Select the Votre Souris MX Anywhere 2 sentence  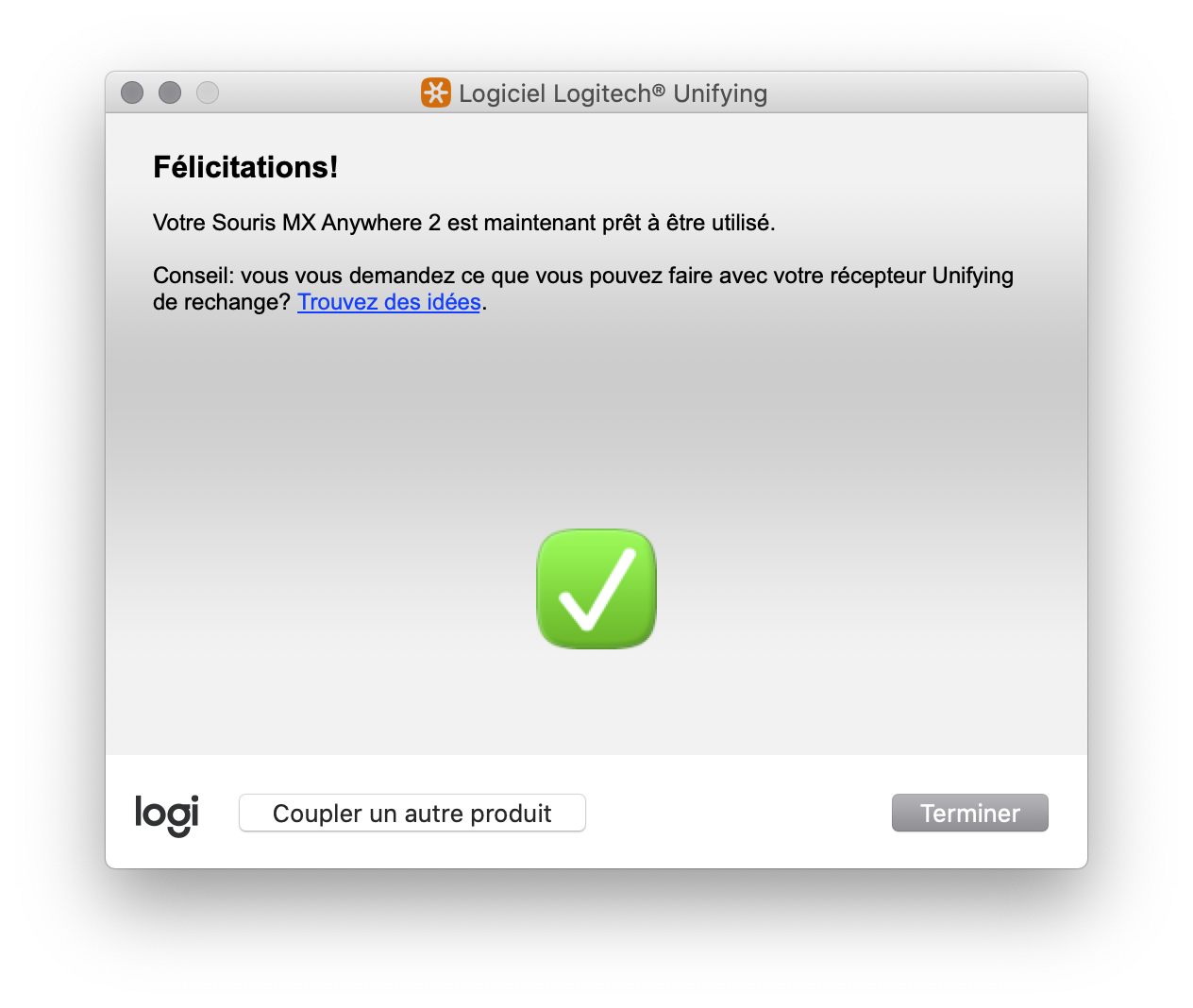pos(463,223)
